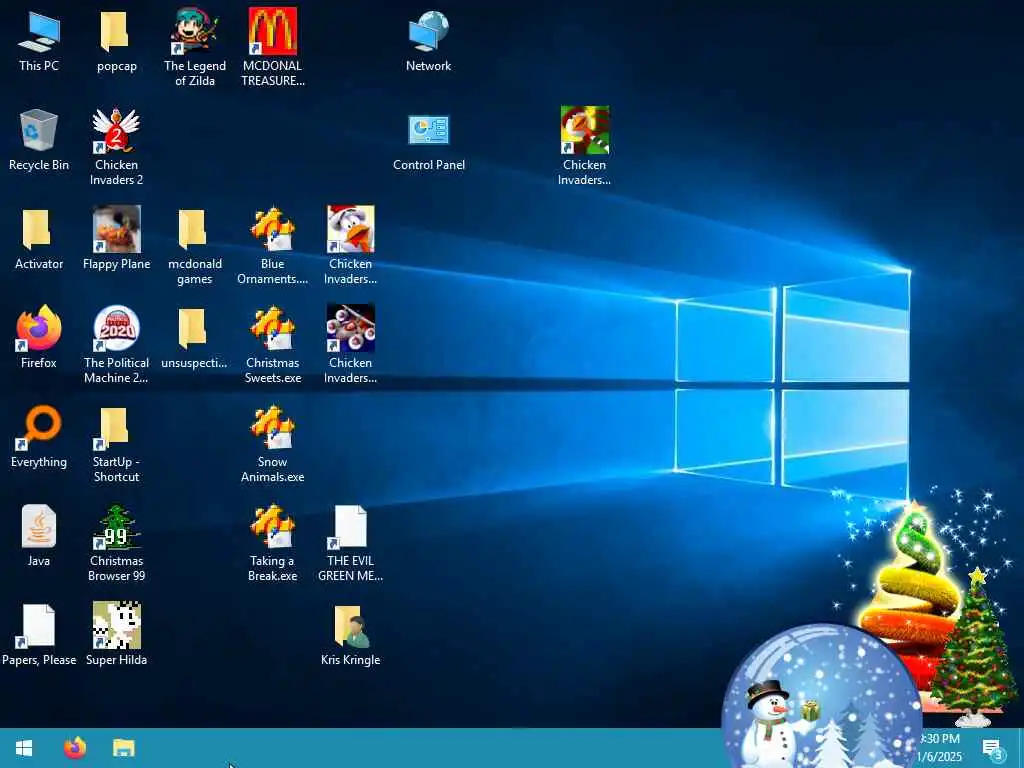Launch Firefox from the desktop
The width and height of the screenshot is (1024, 768).
(x=39, y=338)
